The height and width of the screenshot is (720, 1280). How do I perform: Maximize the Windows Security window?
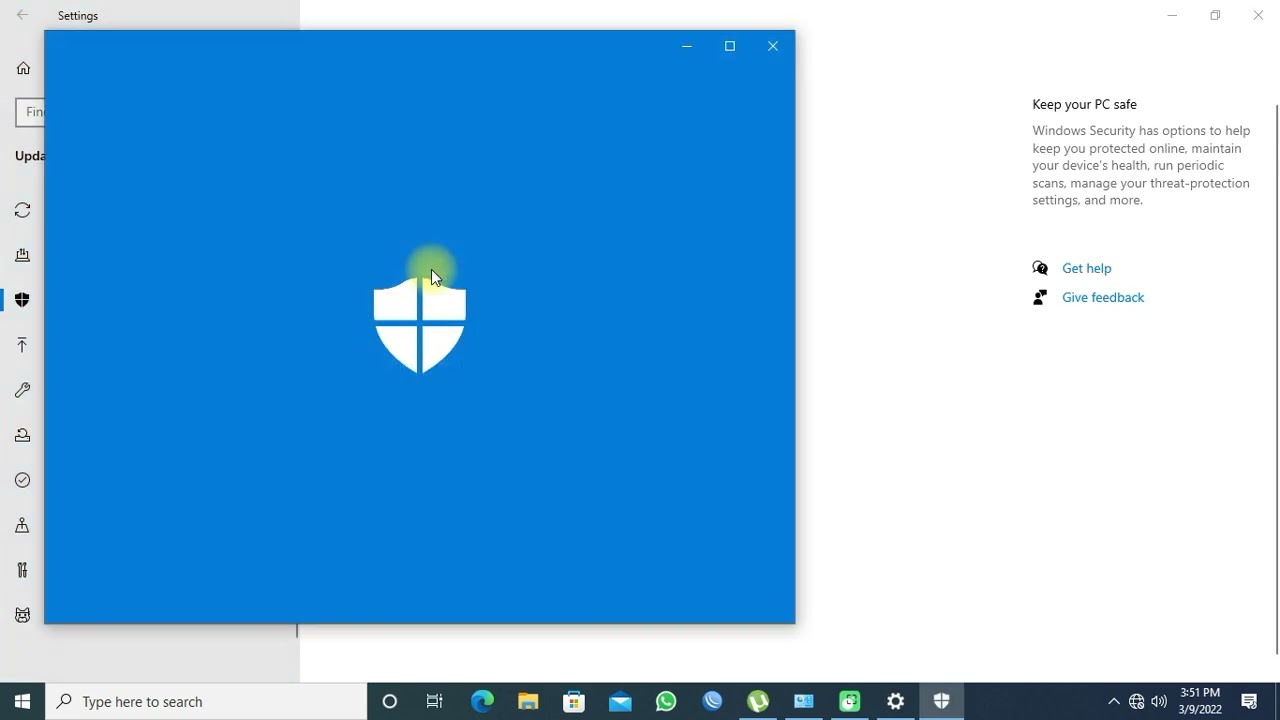(730, 46)
